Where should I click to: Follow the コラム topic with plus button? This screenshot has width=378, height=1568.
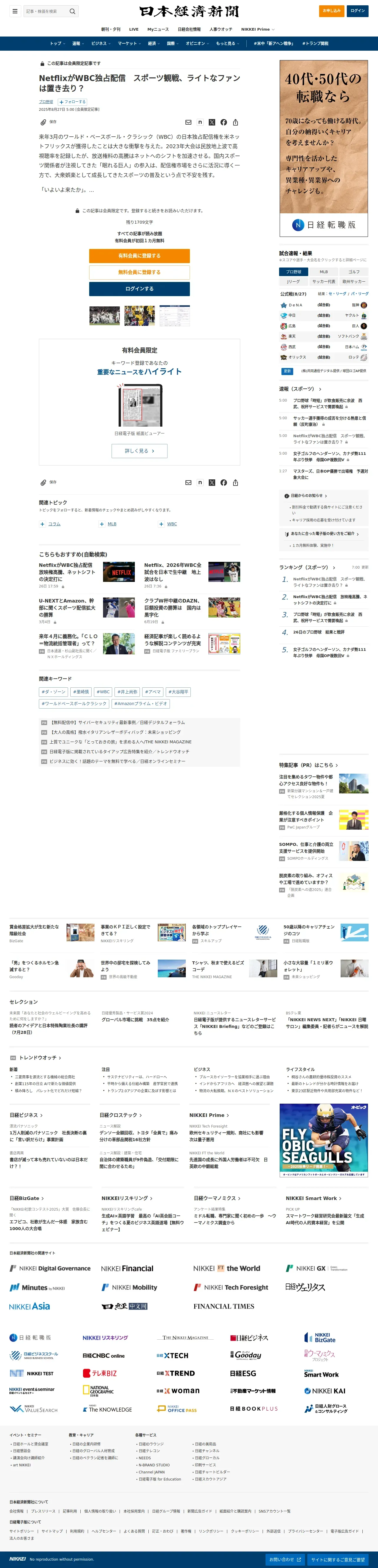pyautogui.click(x=43, y=524)
